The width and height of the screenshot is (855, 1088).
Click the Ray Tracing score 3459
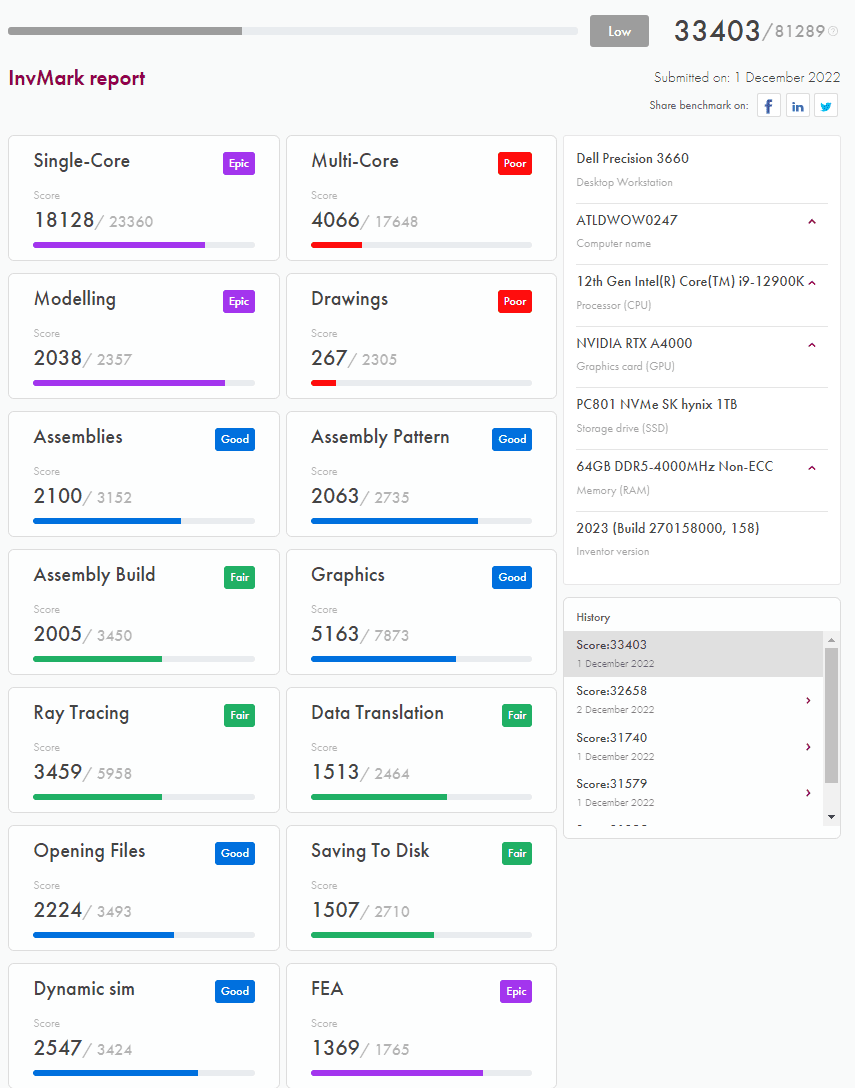coord(58,772)
